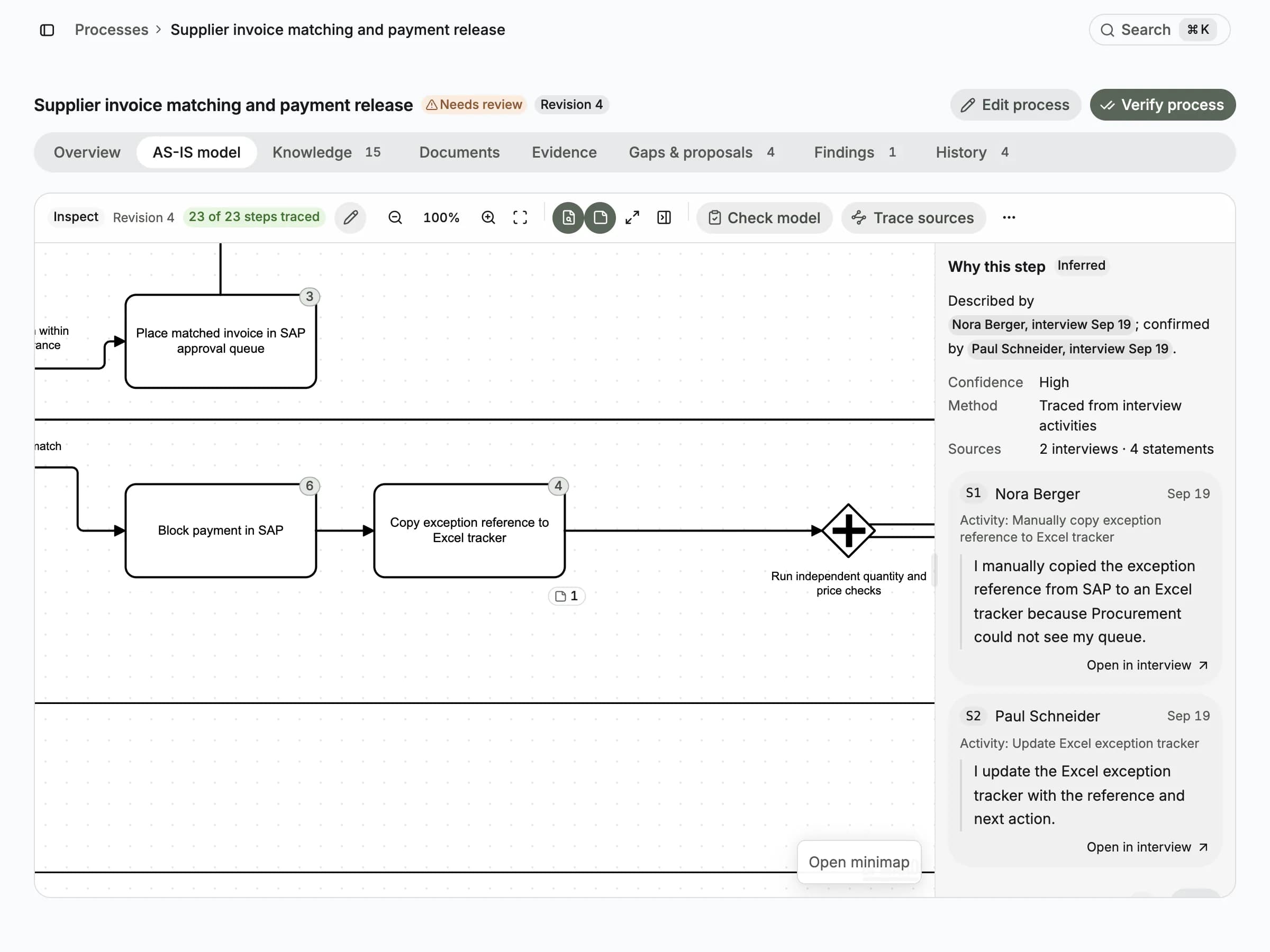Select the AS-IS model tab

[196, 152]
